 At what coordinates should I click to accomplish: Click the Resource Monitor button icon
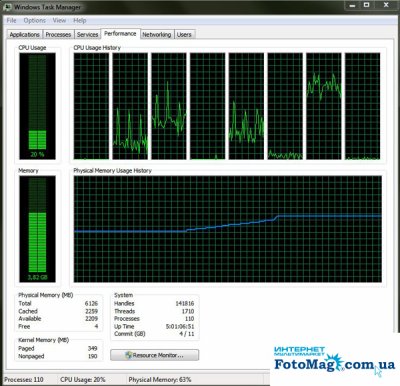(x=128, y=355)
